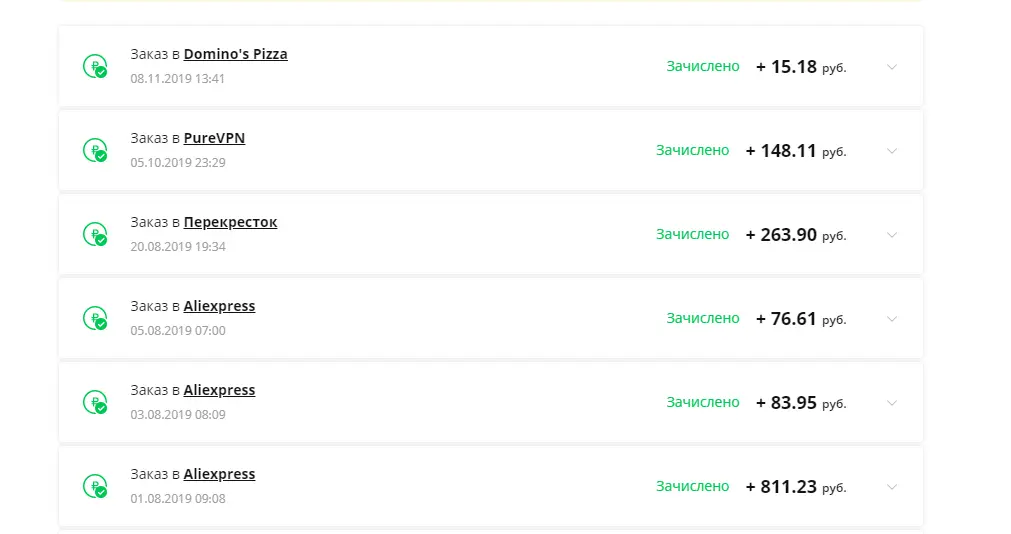Click the +148.11 руб. cashback amount
The width and height of the screenshot is (1011, 534).
click(x=796, y=151)
